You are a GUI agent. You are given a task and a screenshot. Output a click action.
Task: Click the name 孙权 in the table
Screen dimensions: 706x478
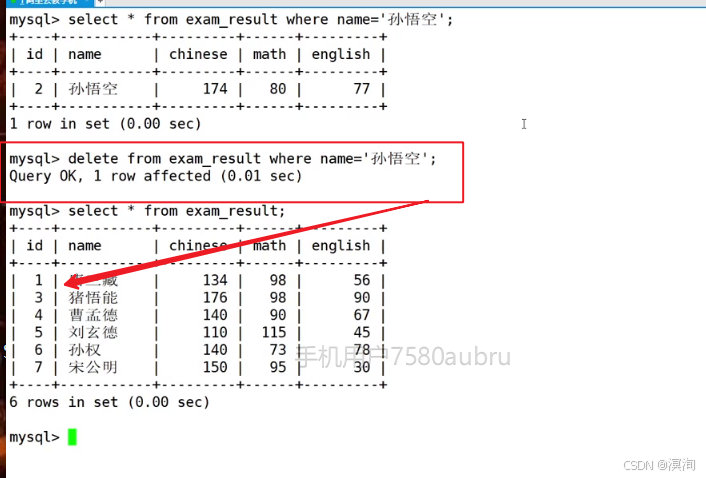(x=84, y=350)
